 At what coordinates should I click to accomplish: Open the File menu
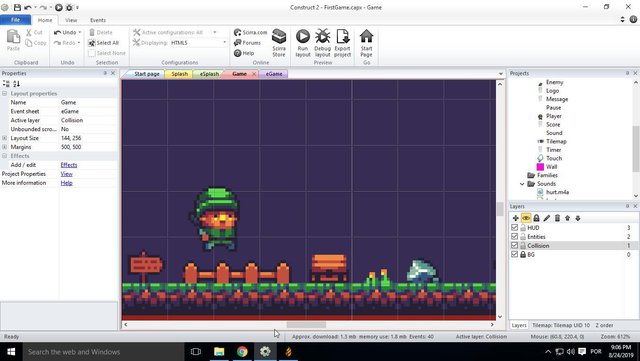click(16, 20)
